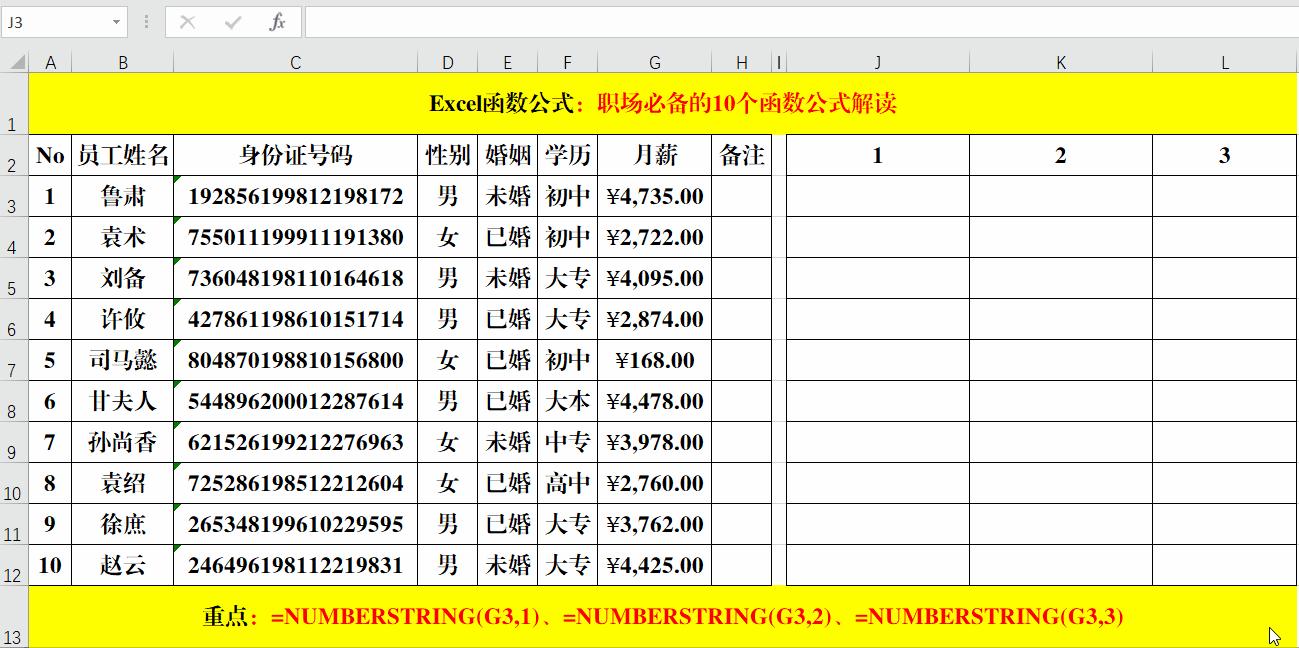
Task: Select column G header
Action: pos(654,61)
